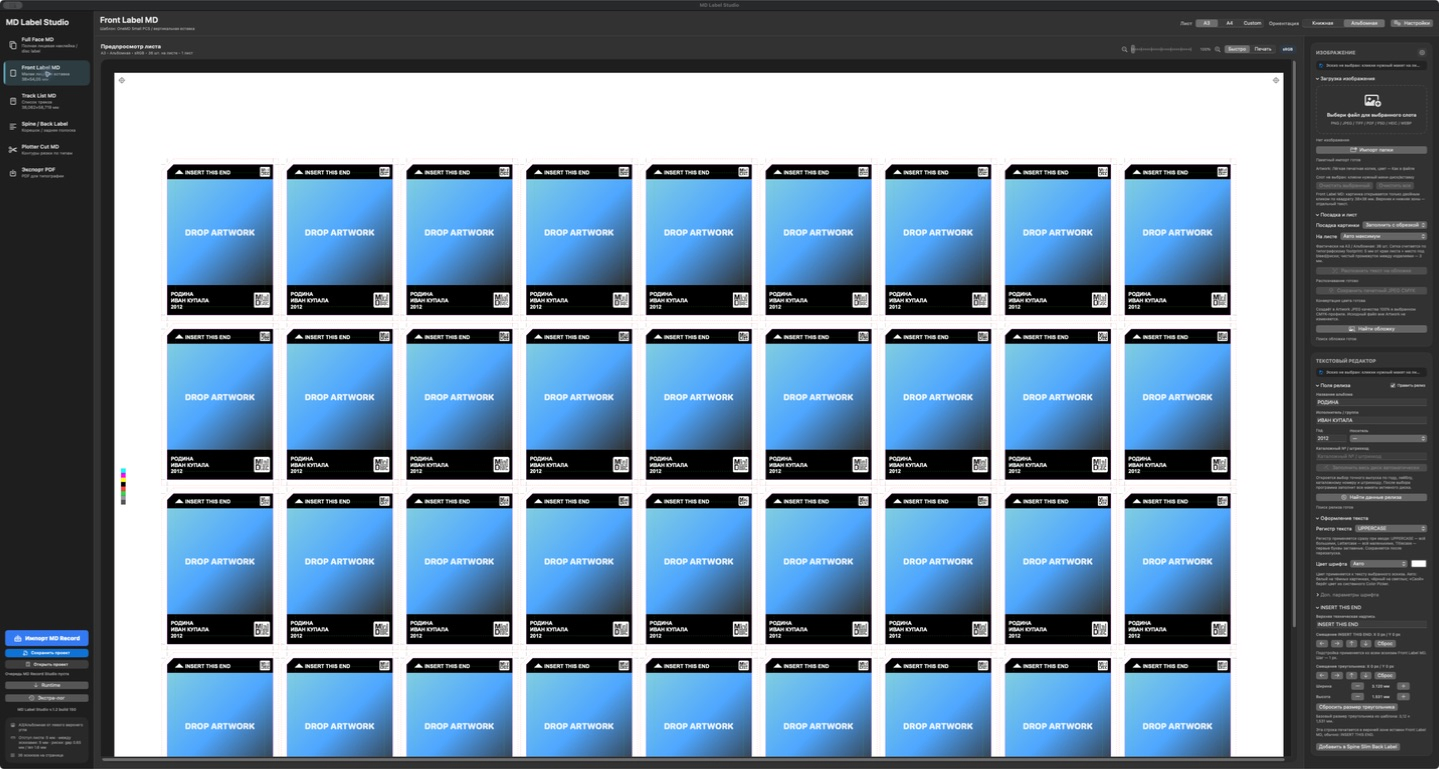The image size is (1439, 769).
Task: Choose the Custom sheet size option
Action: point(1252,23)
